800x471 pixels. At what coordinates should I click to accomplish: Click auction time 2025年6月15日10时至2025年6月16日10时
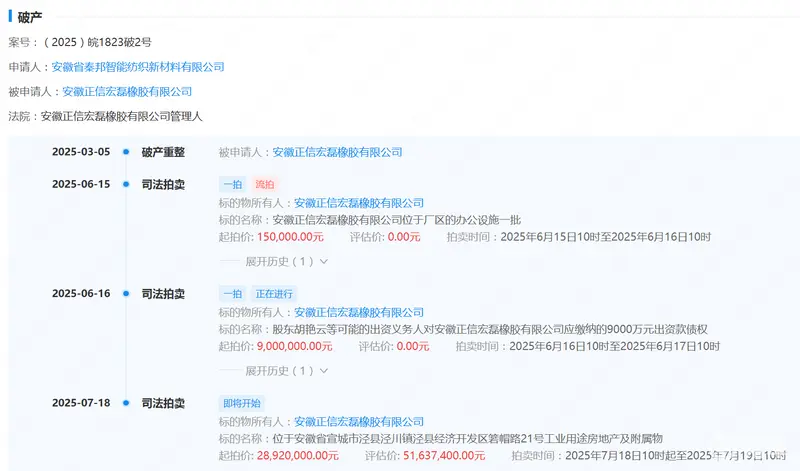606,237
